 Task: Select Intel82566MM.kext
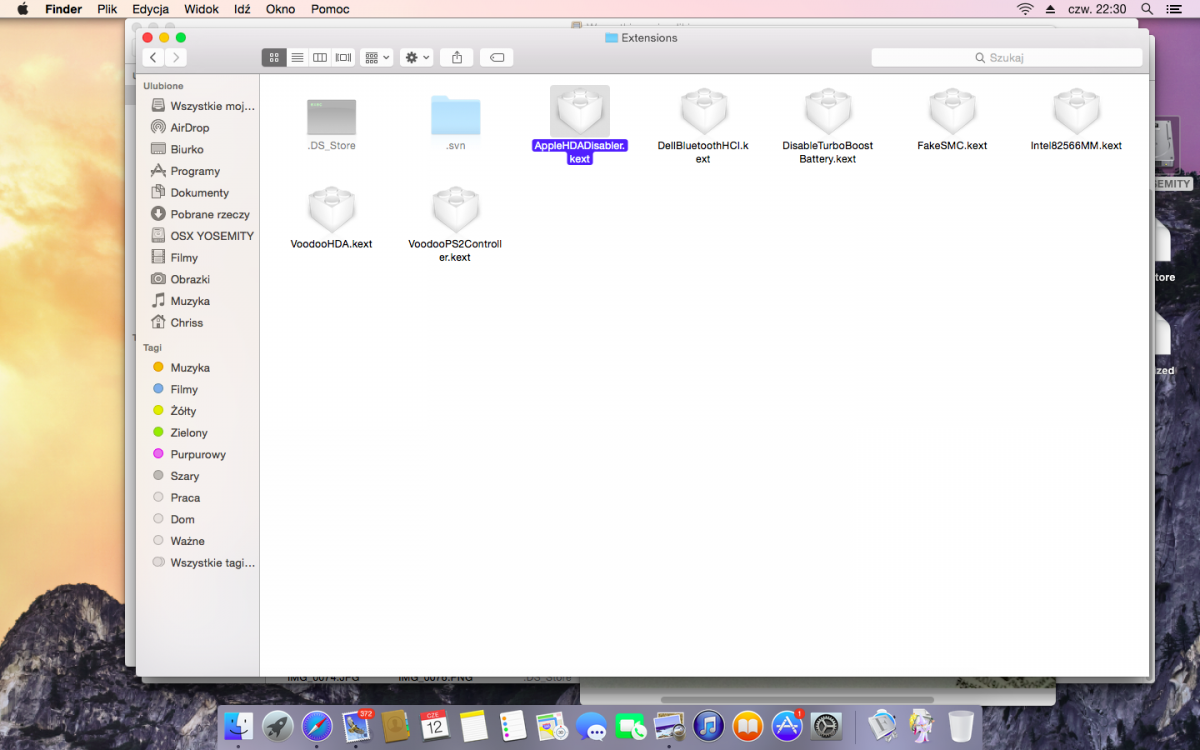1076,120
